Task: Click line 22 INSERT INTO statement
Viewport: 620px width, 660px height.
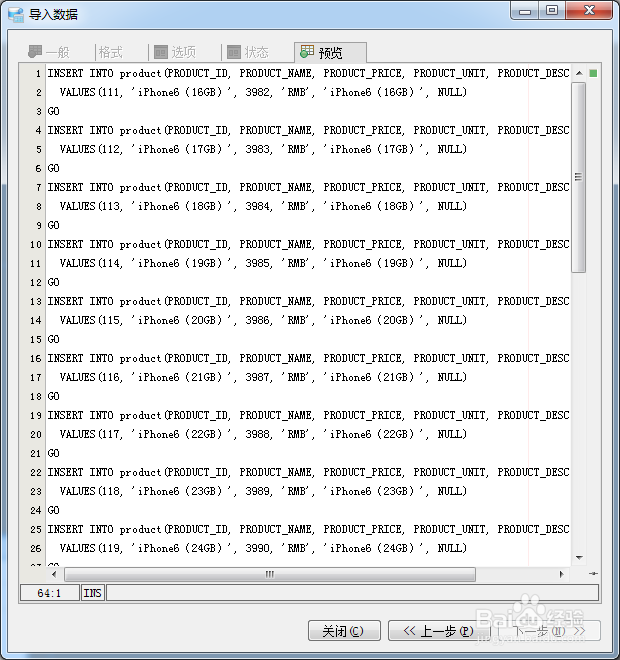Action: point(308,472)
